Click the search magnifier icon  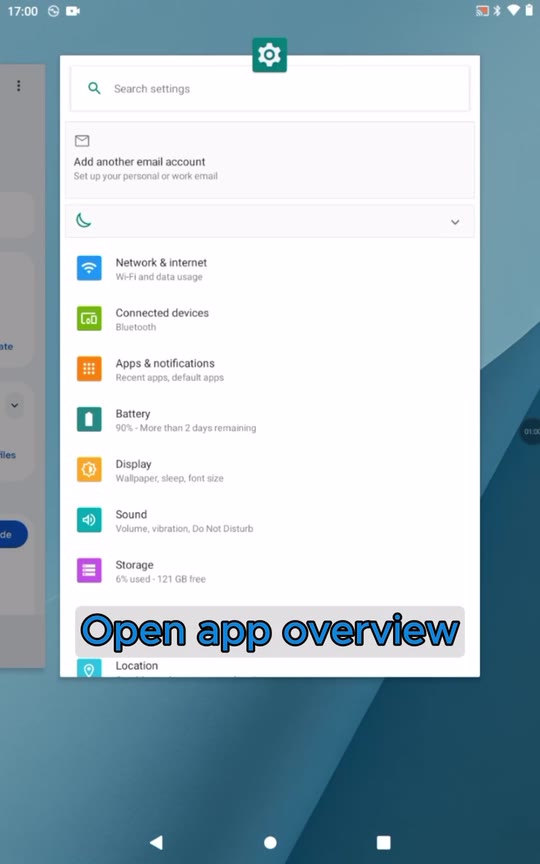pyautogui.click(x=94, y=88)
